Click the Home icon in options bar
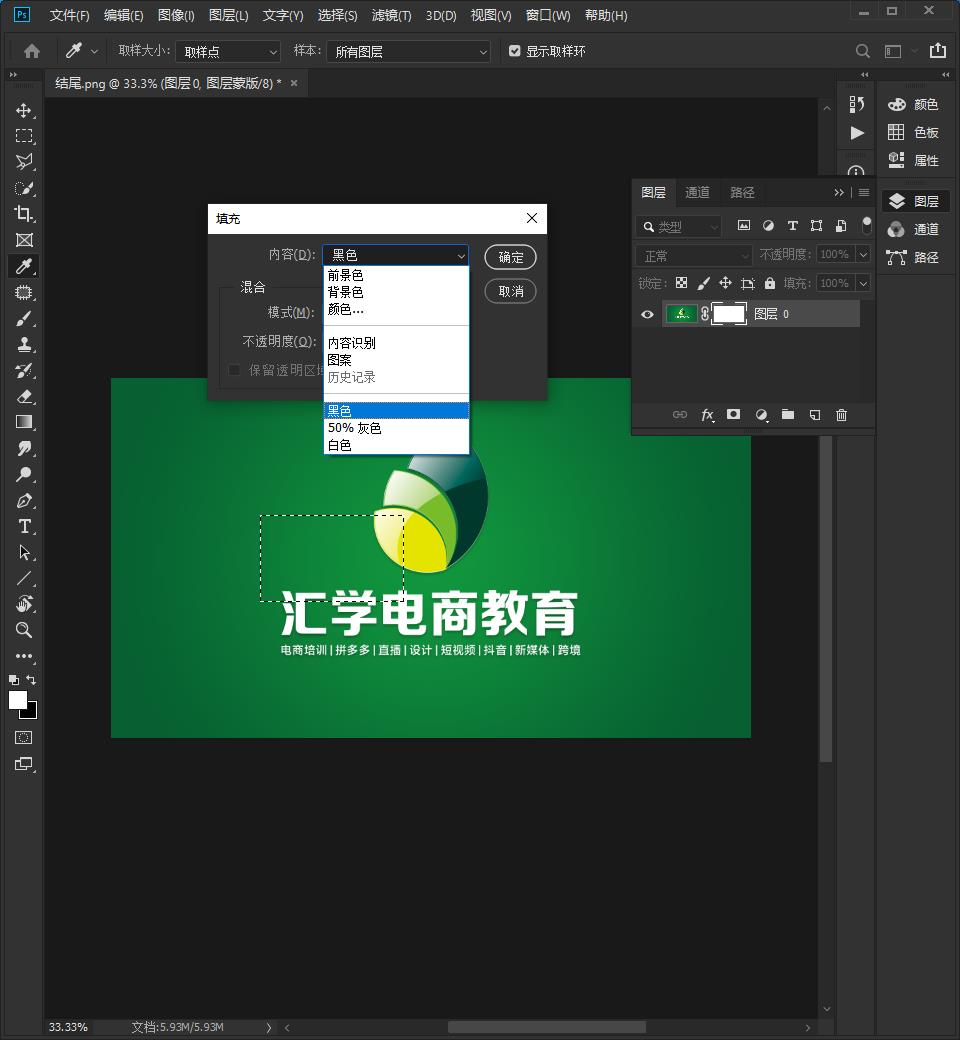960x1040 pixels. [x=32, y=51]
